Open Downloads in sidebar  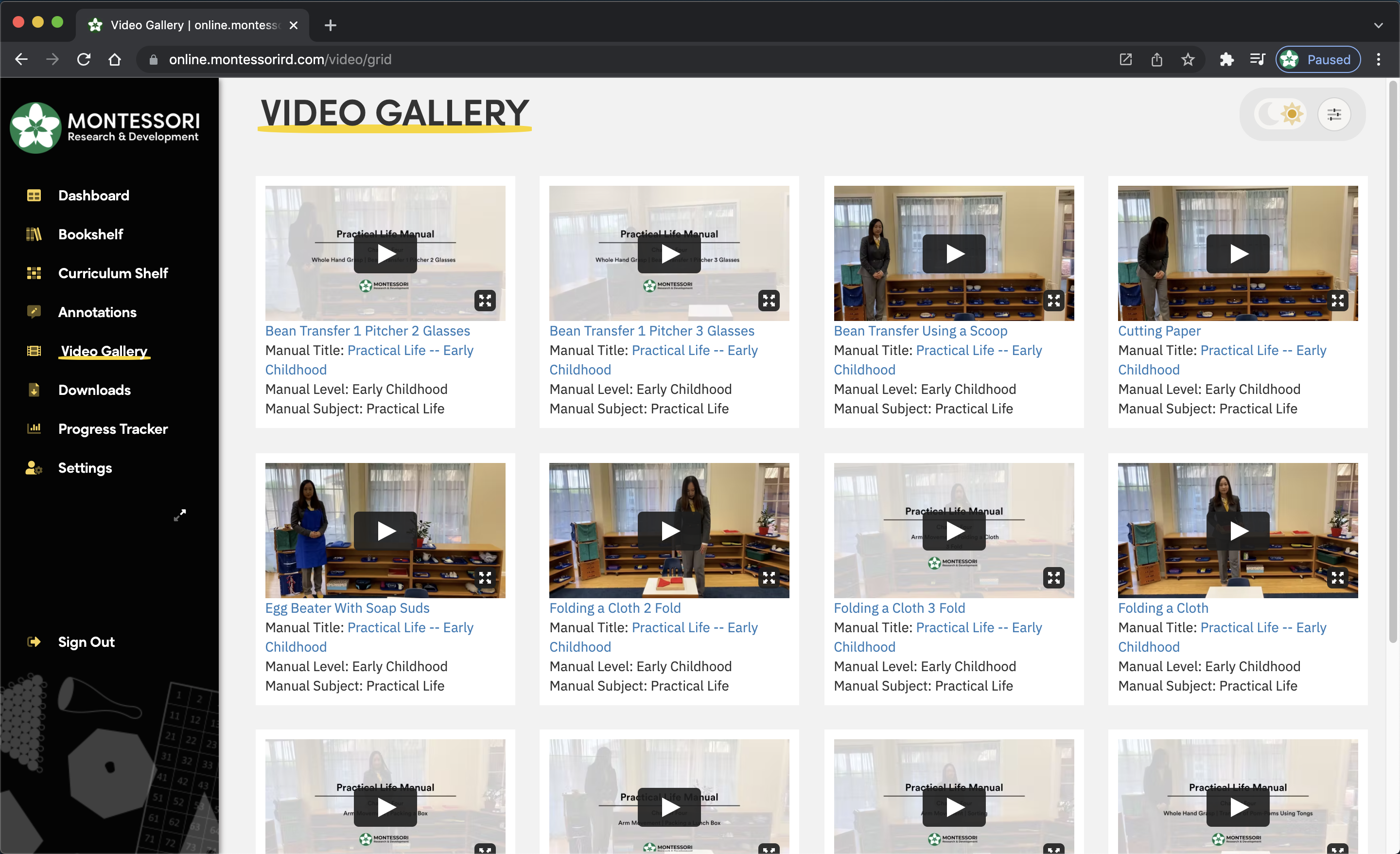pyautogui.click(x=94, y=390)
